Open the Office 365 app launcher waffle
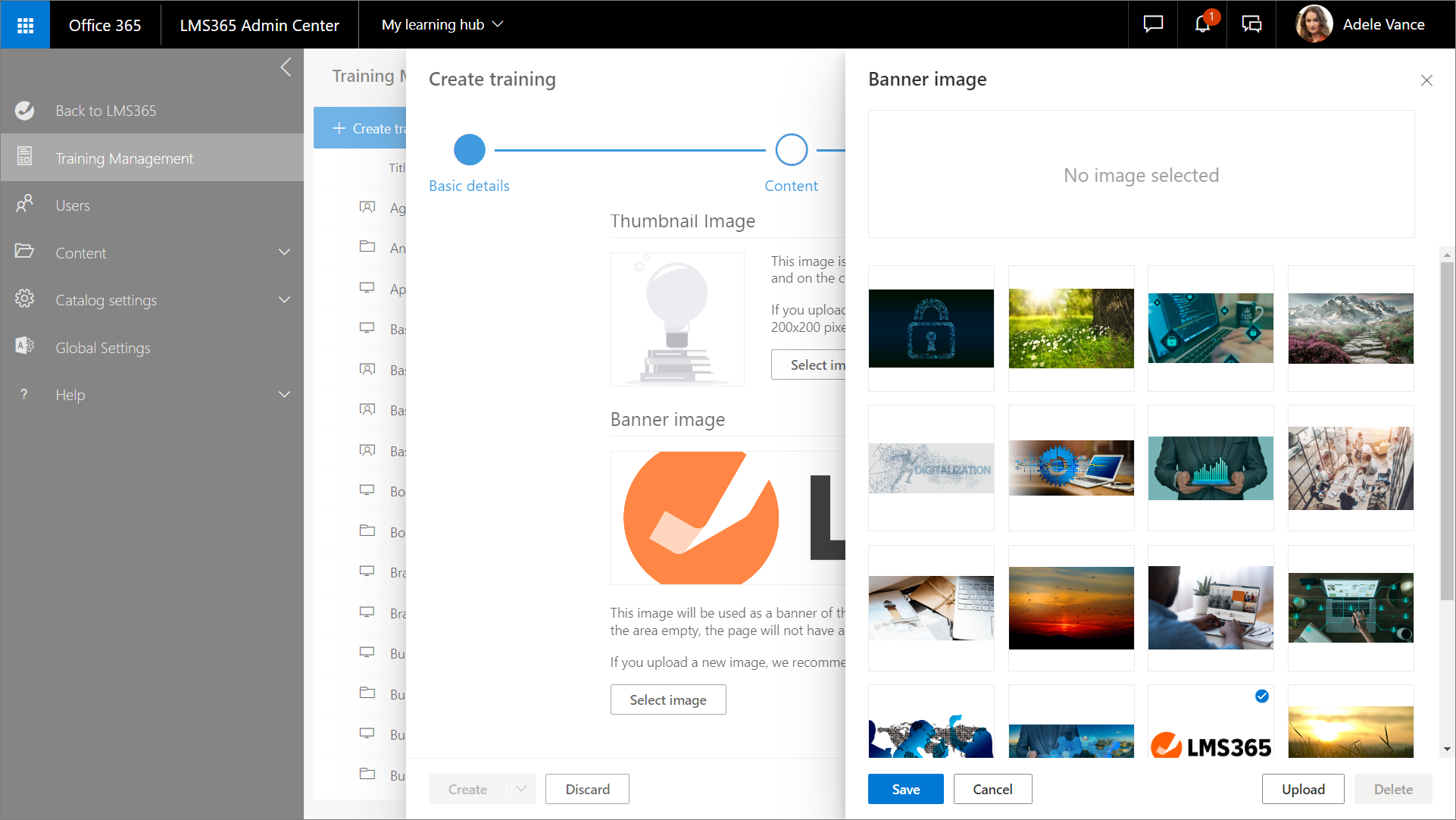Image resolution: width=1456 pixels, height=820 pixels. (25, 25)
